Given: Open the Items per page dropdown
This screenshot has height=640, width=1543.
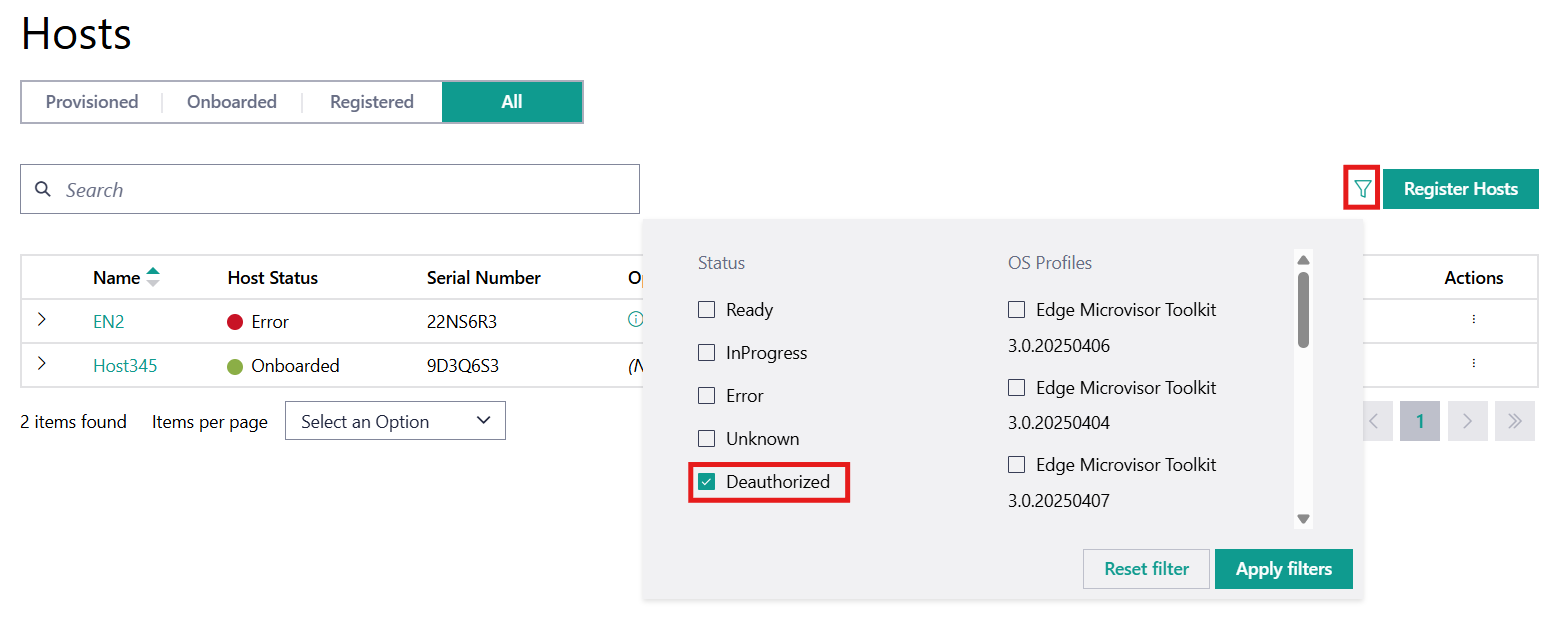Looking at the screenshot, I should click(395, 421).
